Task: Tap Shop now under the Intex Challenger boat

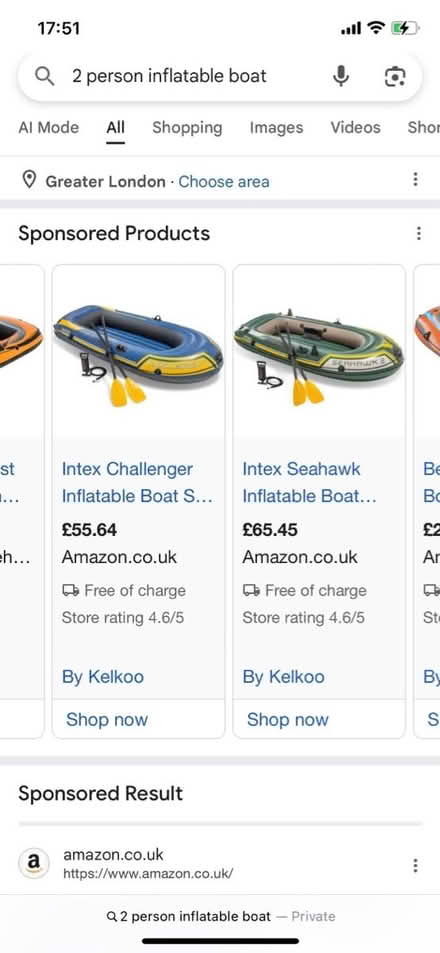Action: [107, 720]
